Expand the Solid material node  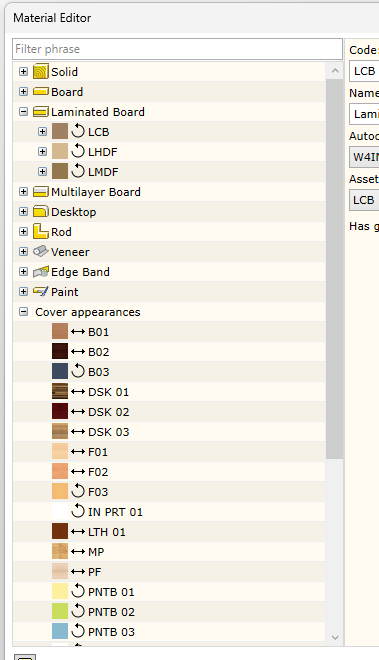click(24, 72)
